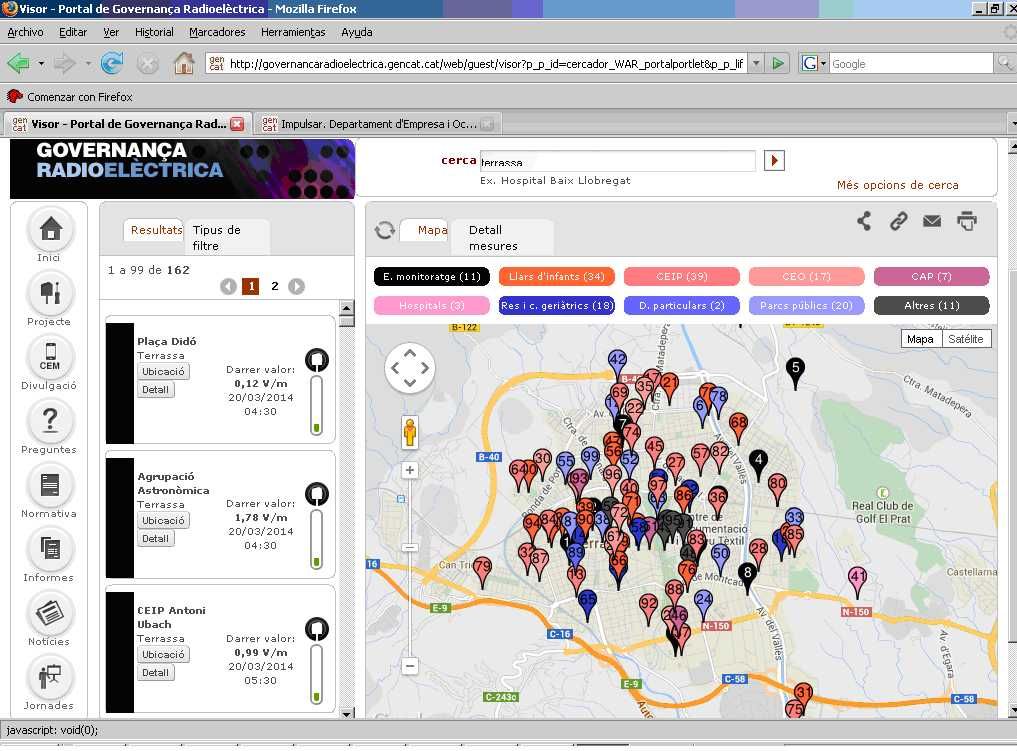This screenshot has height=751, width=1017.
Task: Open the Inici home sidebar icon
Action: [50, 229]
